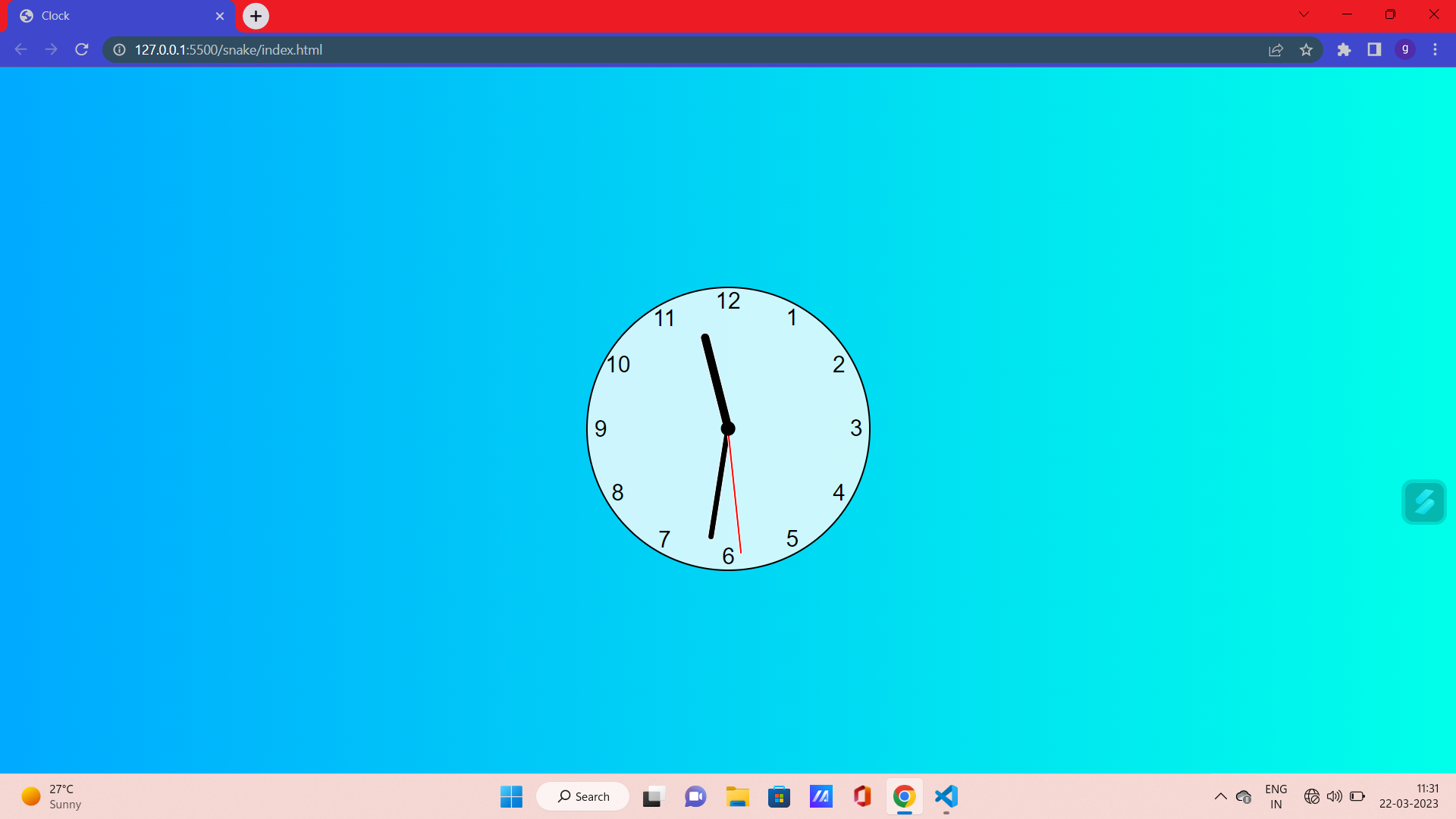Open Chrome profile avatar
The width and height of the screenshot is (1456, 819).
1405,49
